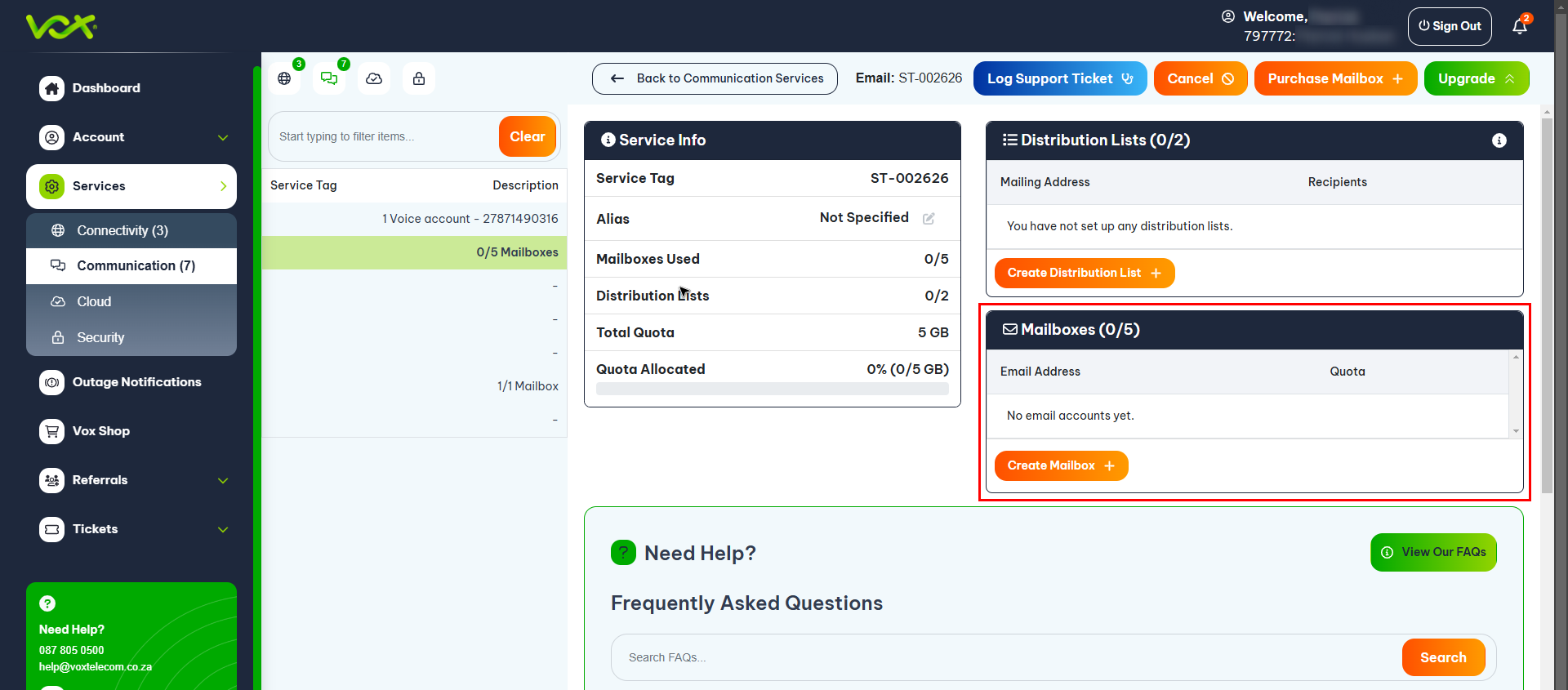Click Back to Communication Services
Viewport: 1568px width, 690px height.
tap(715, 79)
